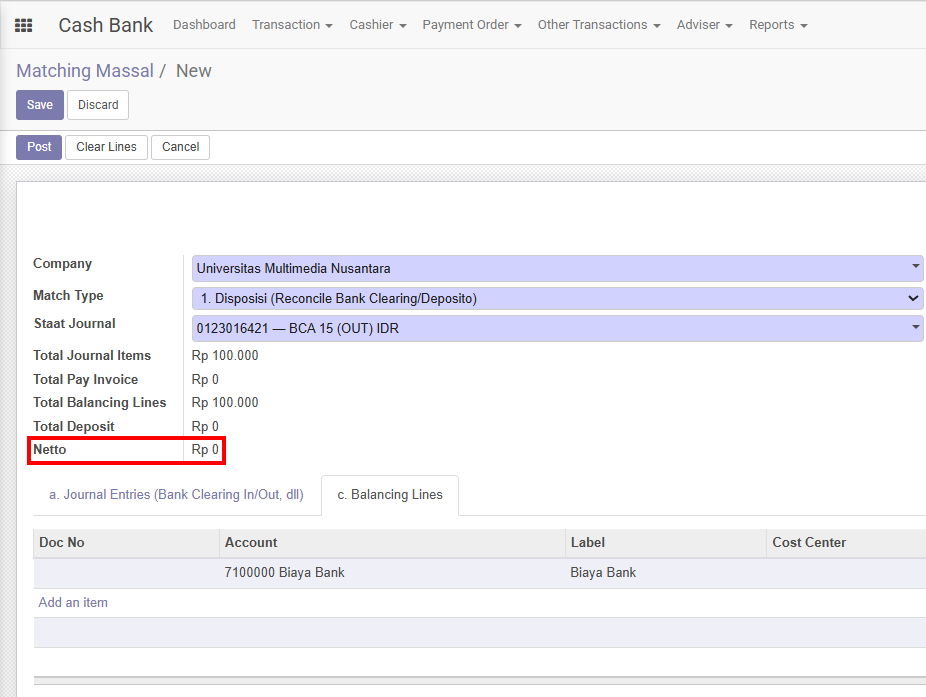
Task: Expand the Adviser menu
Action: point(704,25)
